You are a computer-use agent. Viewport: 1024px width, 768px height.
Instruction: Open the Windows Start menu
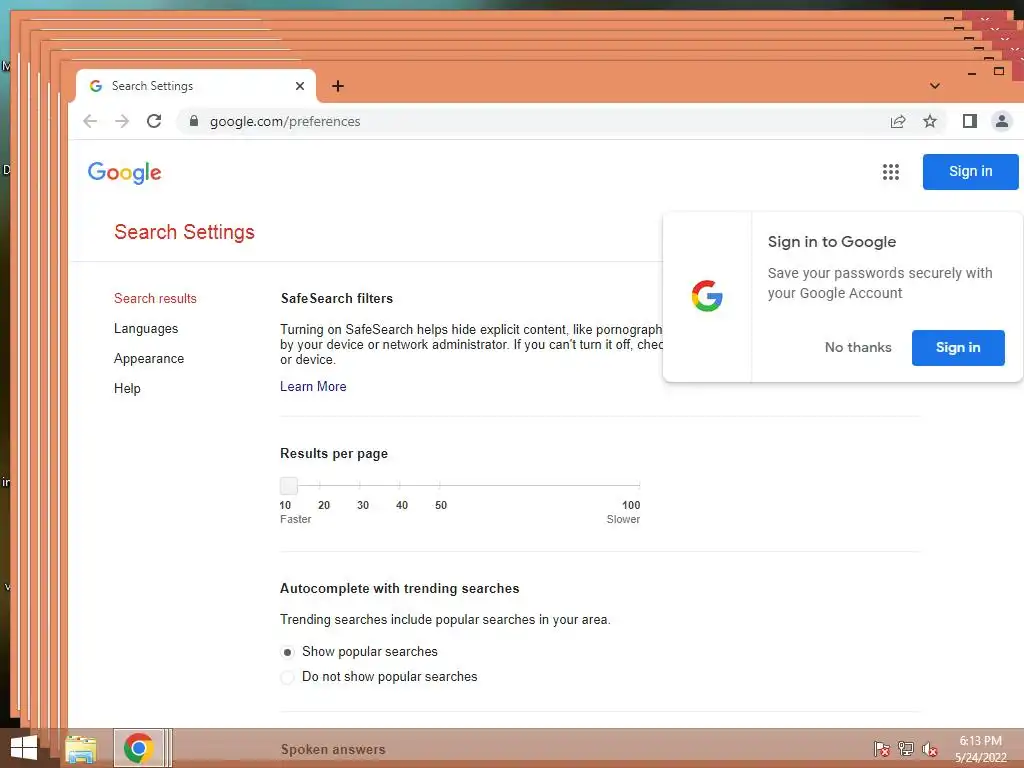(24, 748)
